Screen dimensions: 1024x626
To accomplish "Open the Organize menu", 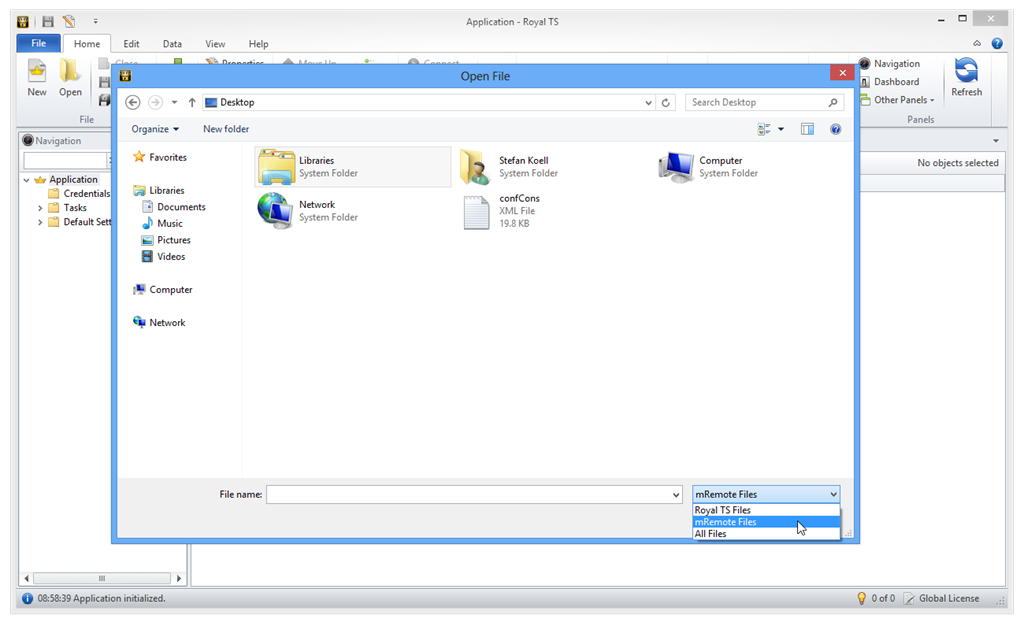I will pyautogui.click(x=155, y=129).
